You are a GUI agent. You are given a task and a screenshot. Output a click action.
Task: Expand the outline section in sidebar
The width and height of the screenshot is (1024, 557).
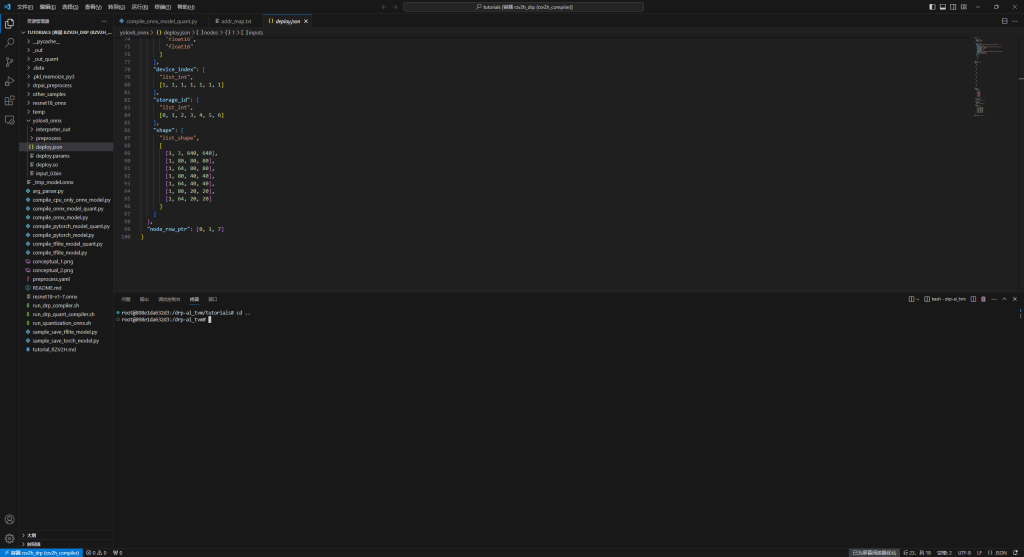pos(31,535)
